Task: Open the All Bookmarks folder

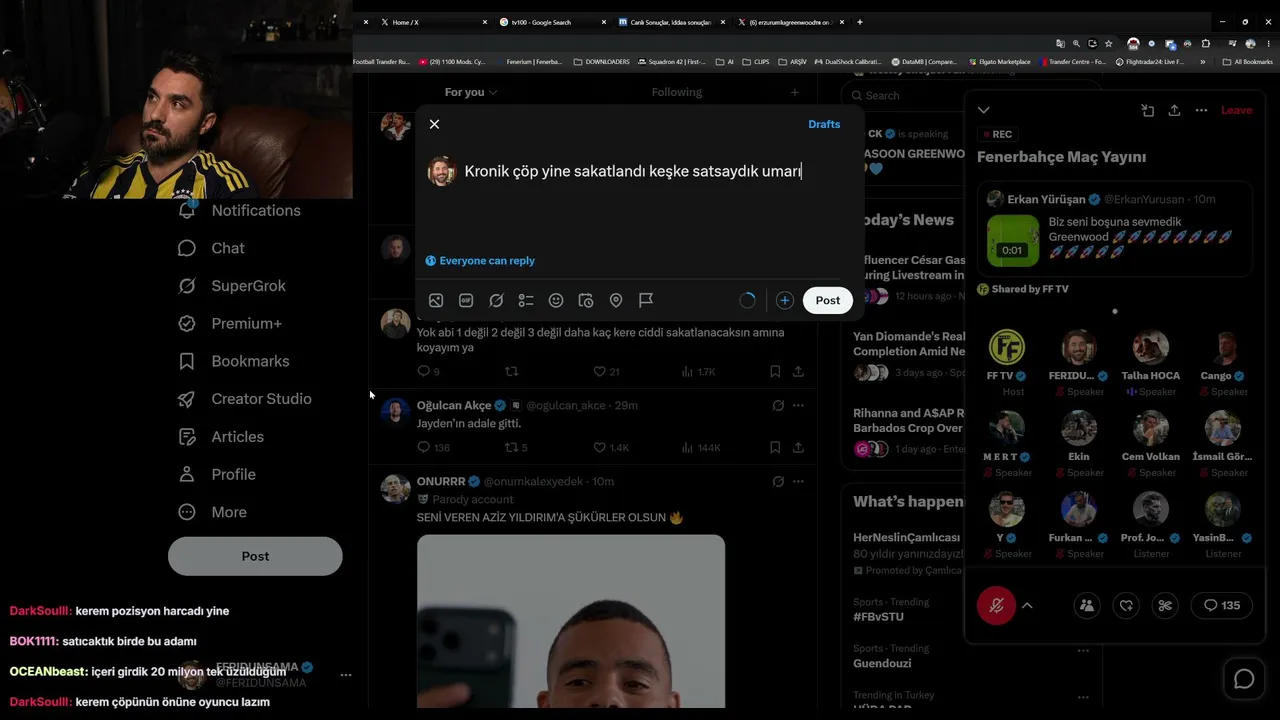Action: pyautogui.click(x=1248, y=62)
